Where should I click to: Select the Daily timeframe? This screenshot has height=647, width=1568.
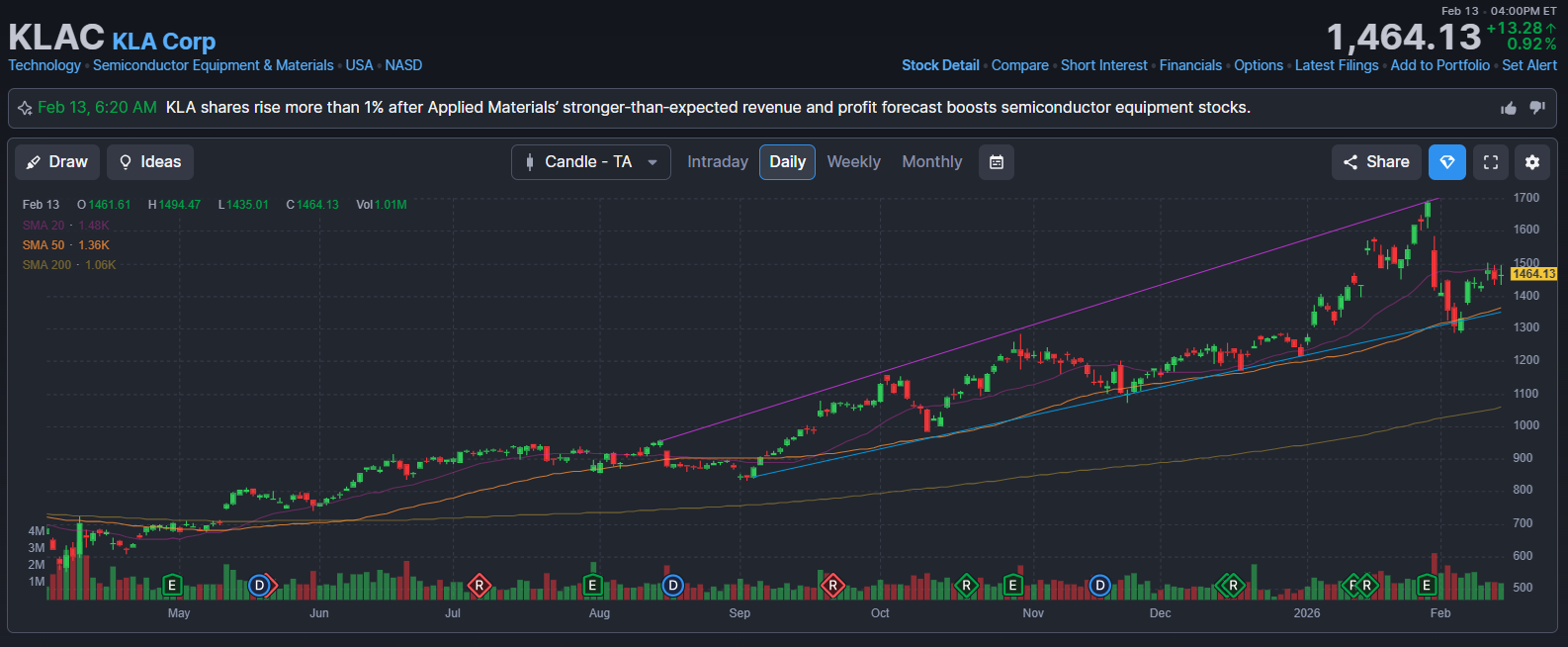point(787,162)
